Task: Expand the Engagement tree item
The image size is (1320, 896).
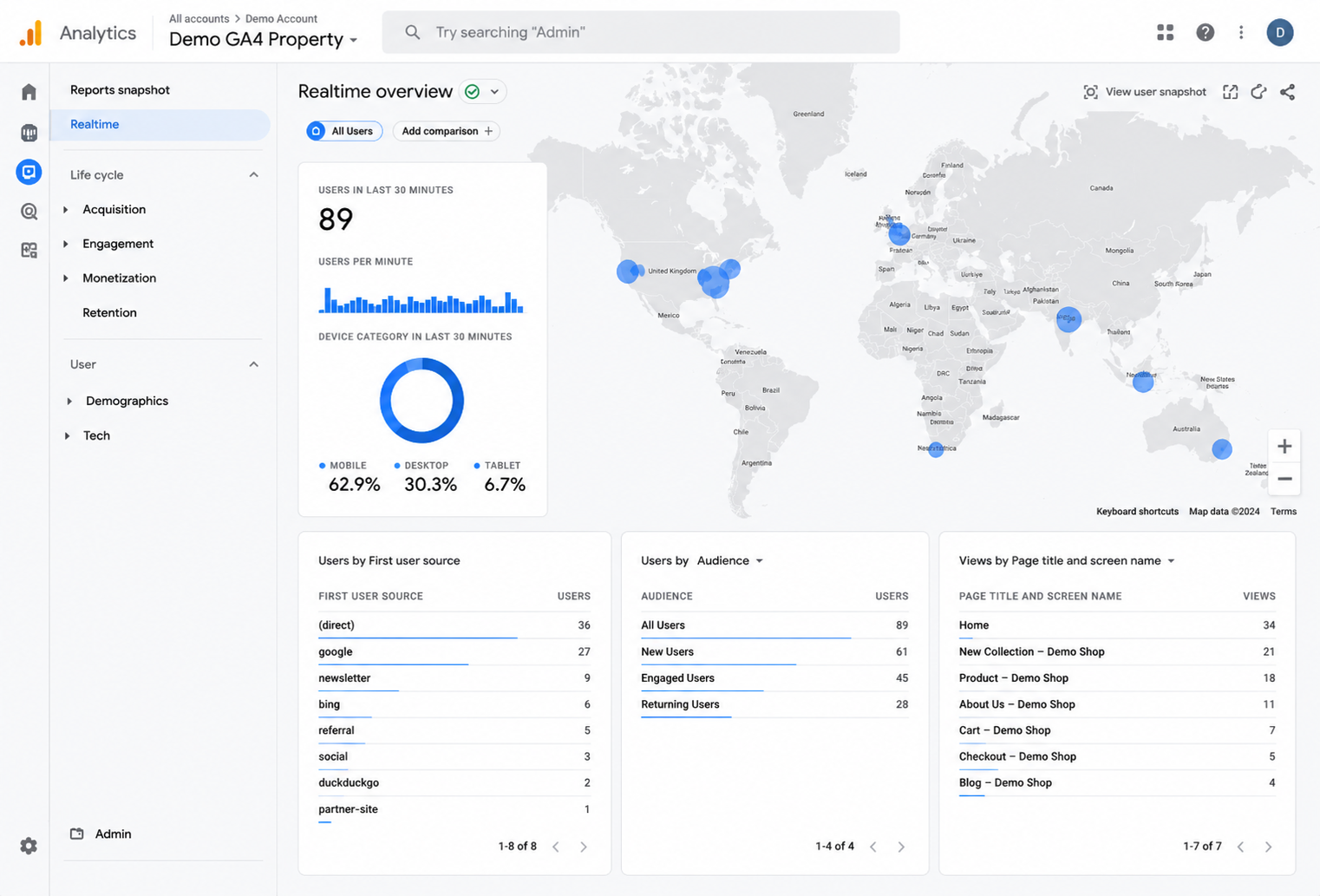Action: pyautogui.click(x=66, y=244)
